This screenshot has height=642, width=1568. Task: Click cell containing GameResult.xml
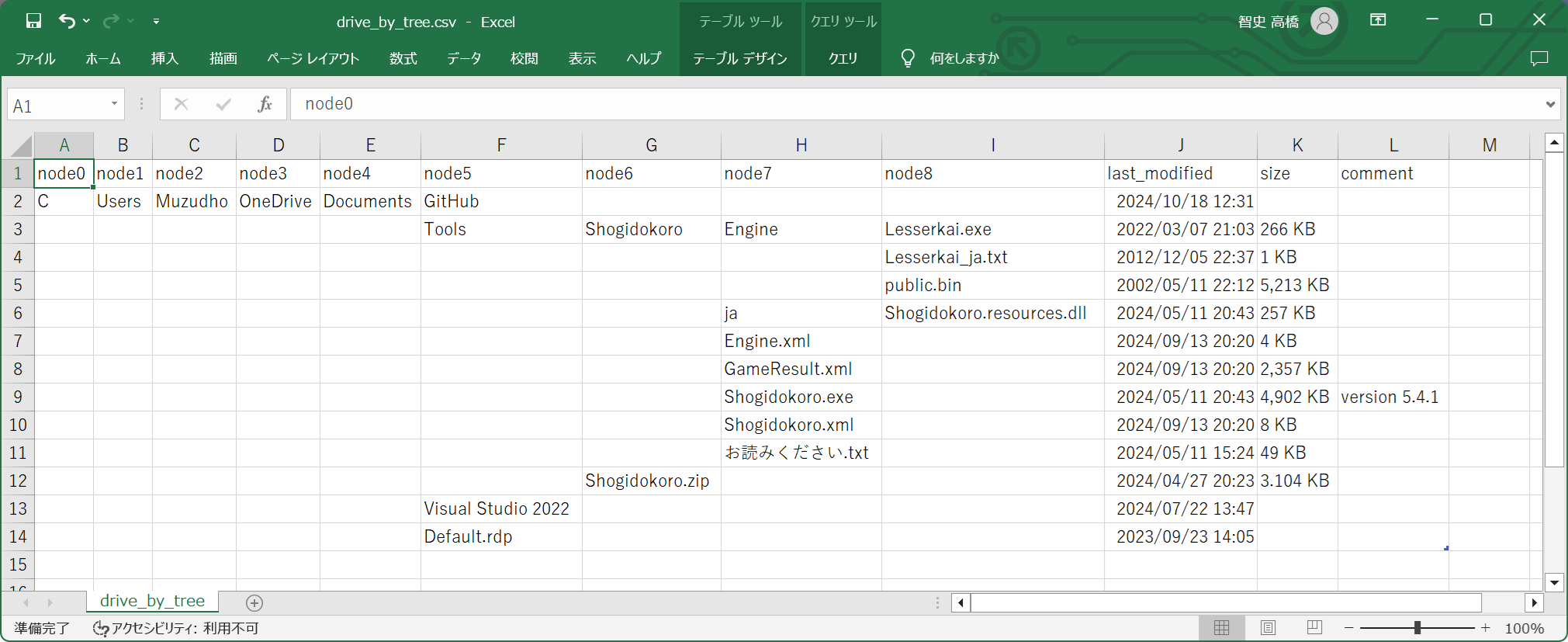(x=801, y=369)
